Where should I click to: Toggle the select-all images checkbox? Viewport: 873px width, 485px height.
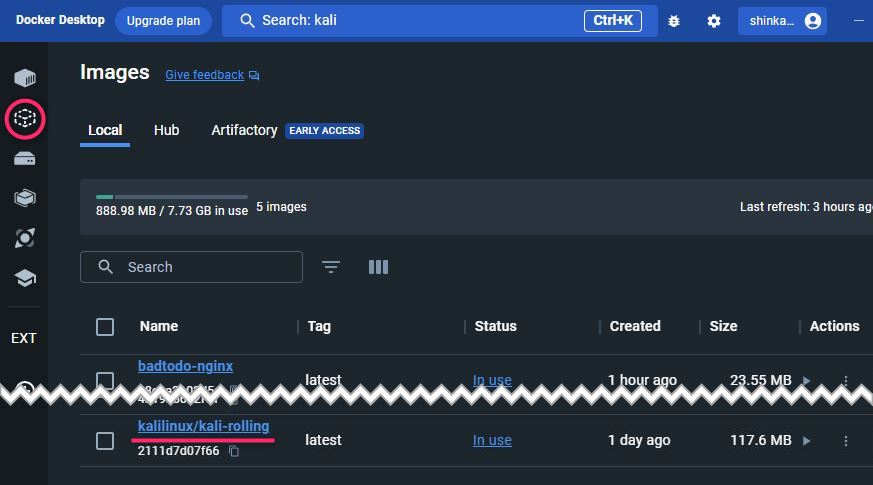point(105,326)
